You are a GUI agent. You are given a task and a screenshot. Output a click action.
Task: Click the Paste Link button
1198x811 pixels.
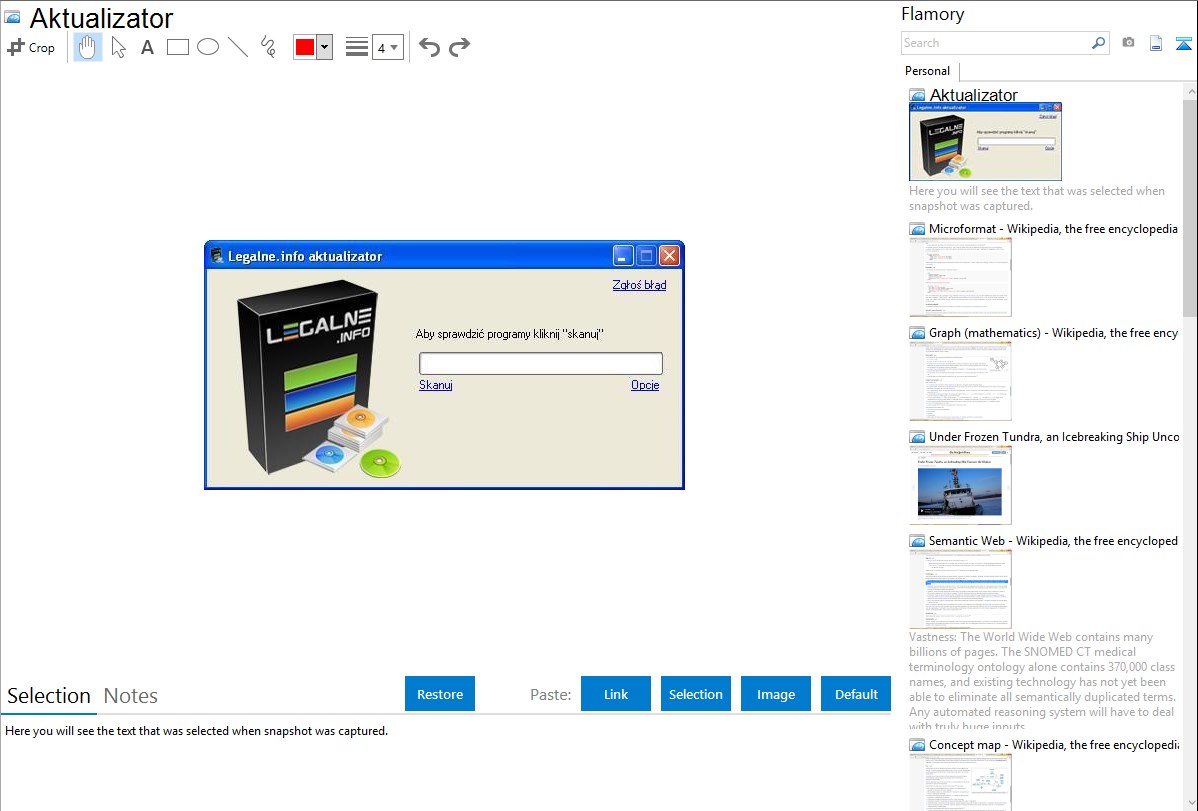tap(616, 694)
